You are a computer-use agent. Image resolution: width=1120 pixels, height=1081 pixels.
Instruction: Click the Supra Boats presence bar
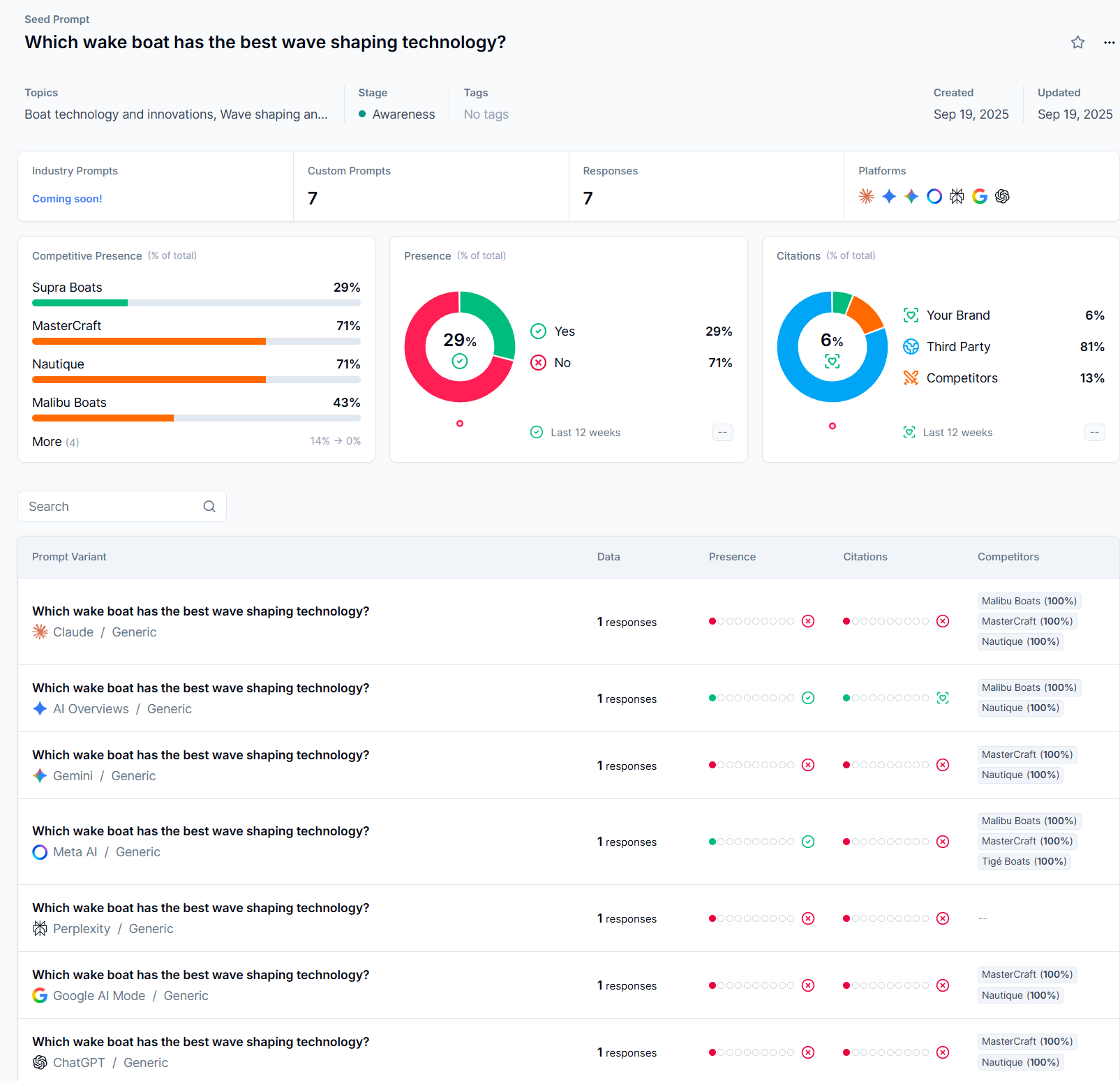click(x=196, y=303)
